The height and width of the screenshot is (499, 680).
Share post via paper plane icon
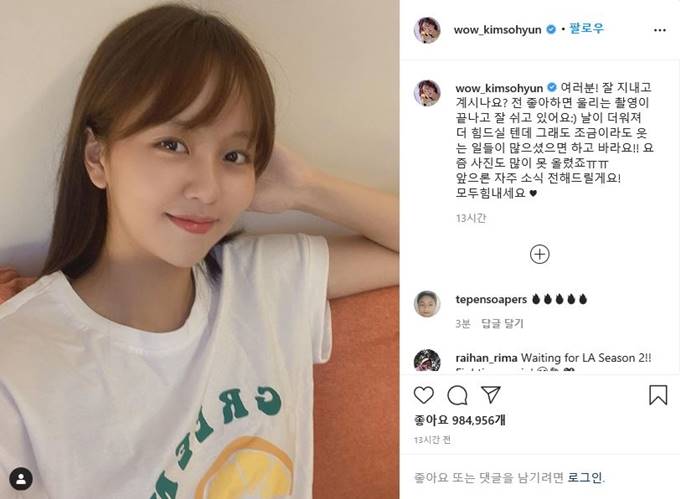coord(491,395)
